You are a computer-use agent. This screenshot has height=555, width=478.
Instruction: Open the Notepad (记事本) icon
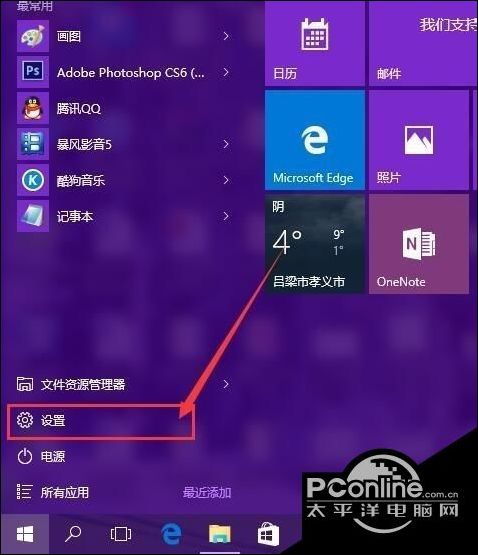(33, 216)
